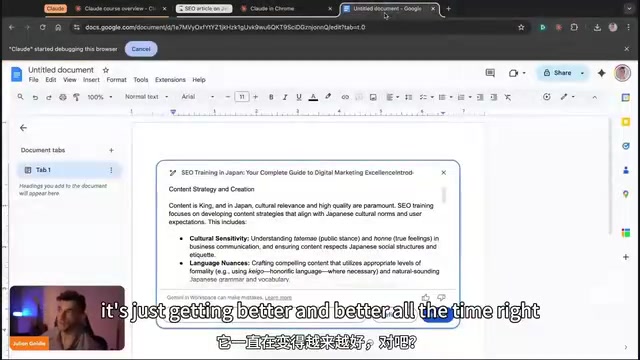Open the checklist dropdown
640x360 pixels.
(427, 97)
